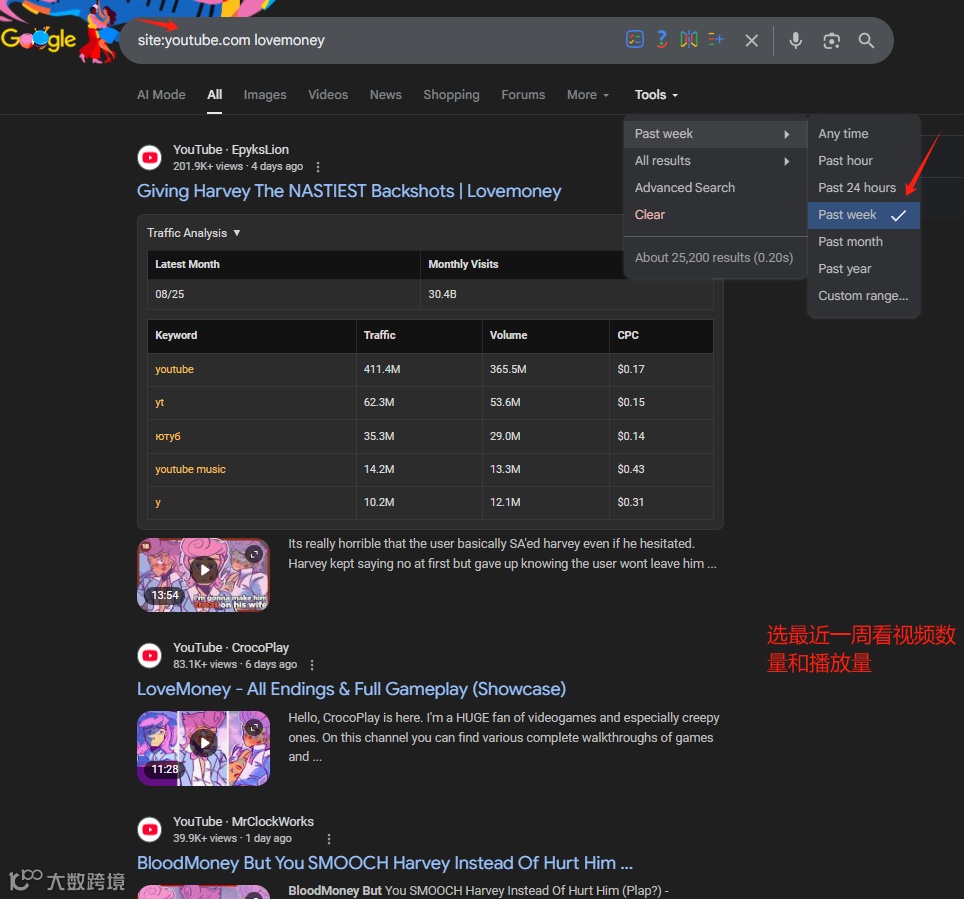
Task: Click YouTube favicon of EpyksLion result
Action: [x=149, y=157]
